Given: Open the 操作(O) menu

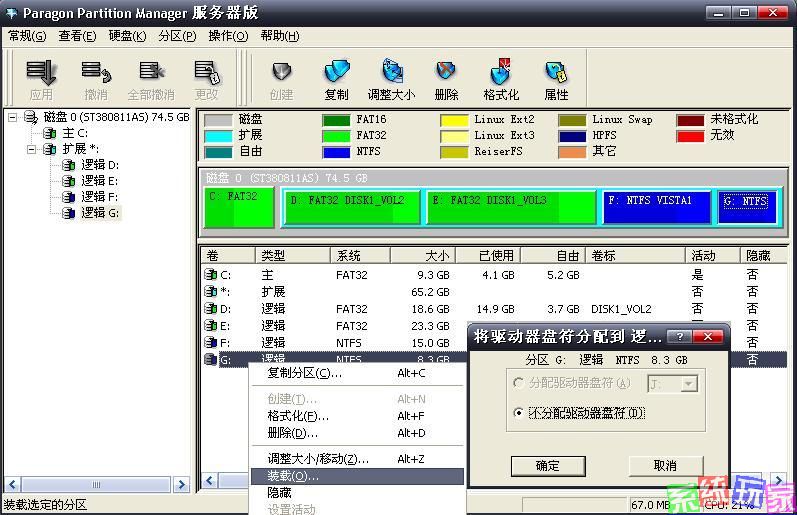Looking at the screenshot, I should pyautogui.click(x=228, y=36).
